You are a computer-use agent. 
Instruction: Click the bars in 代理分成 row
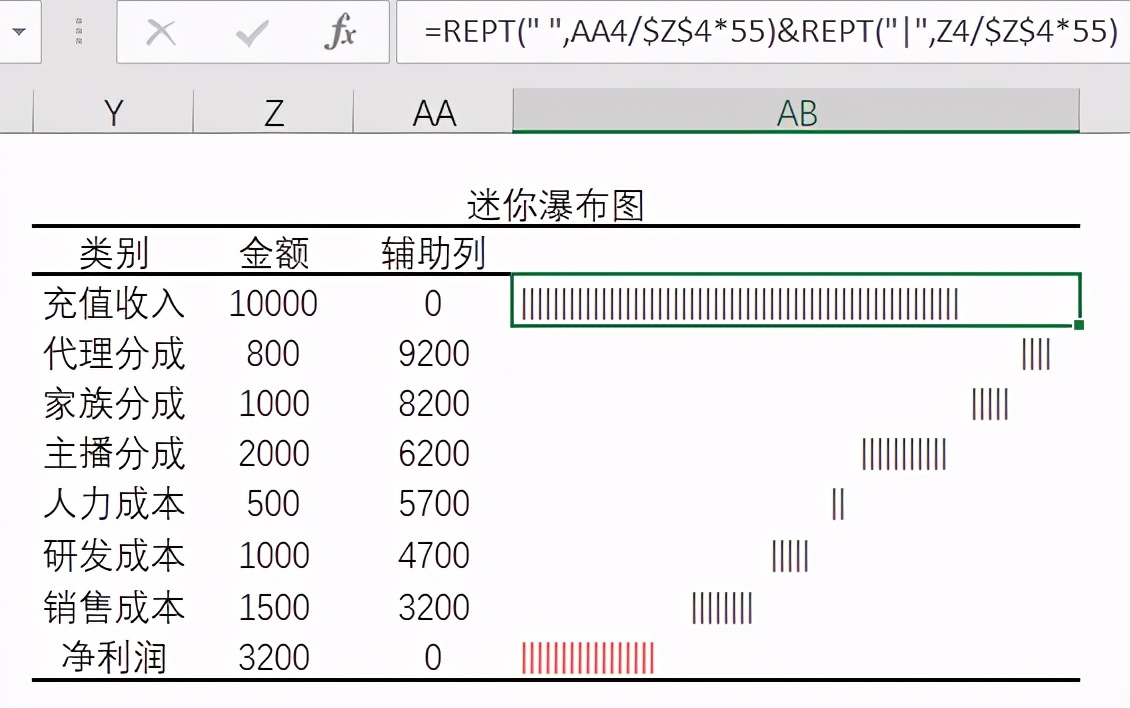click(1036, 354)
